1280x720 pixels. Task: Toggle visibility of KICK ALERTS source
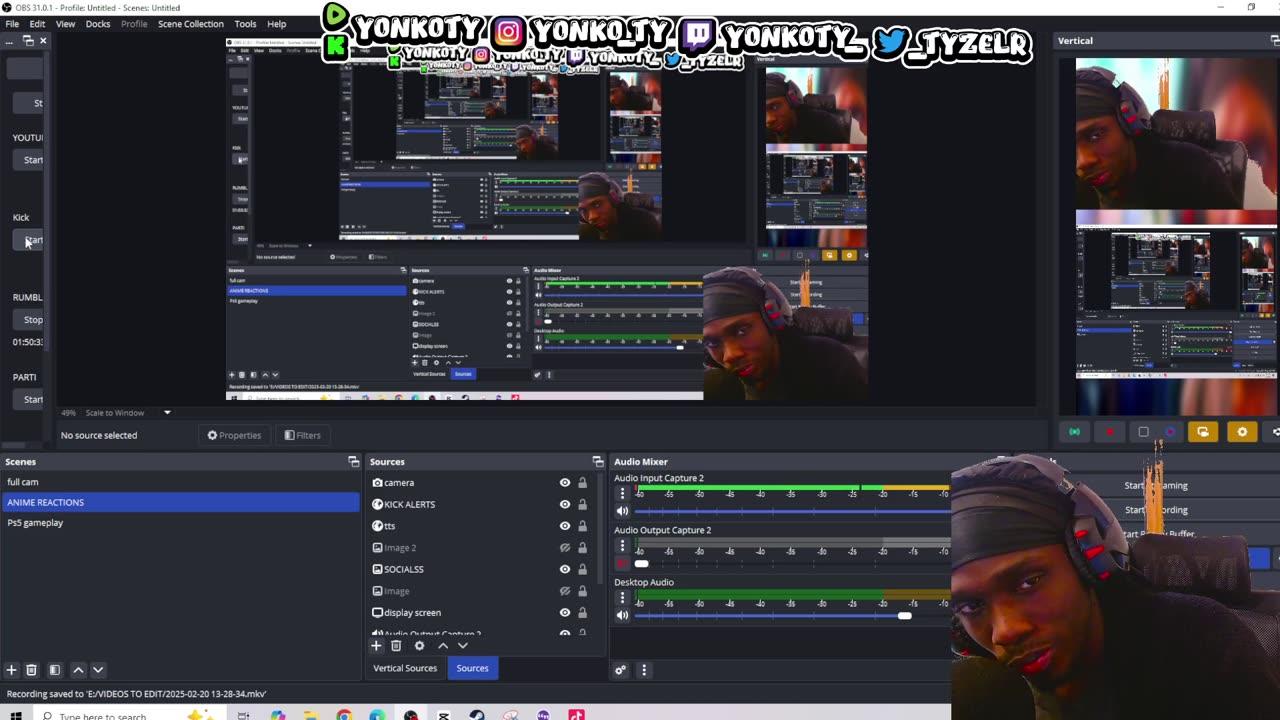click(x=565, y=504)
